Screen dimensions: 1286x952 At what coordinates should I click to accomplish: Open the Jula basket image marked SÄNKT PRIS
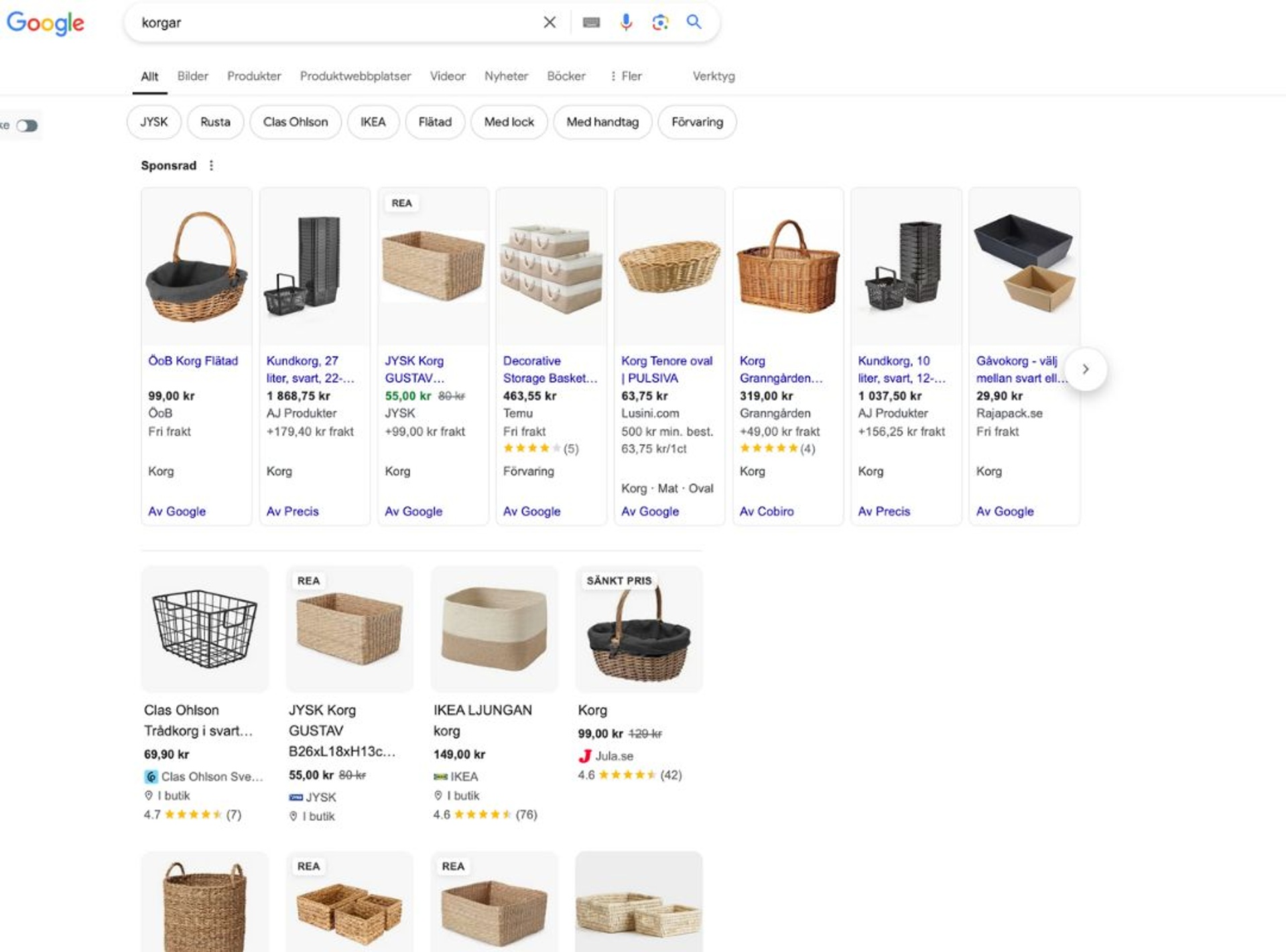[x=639, y=629]
